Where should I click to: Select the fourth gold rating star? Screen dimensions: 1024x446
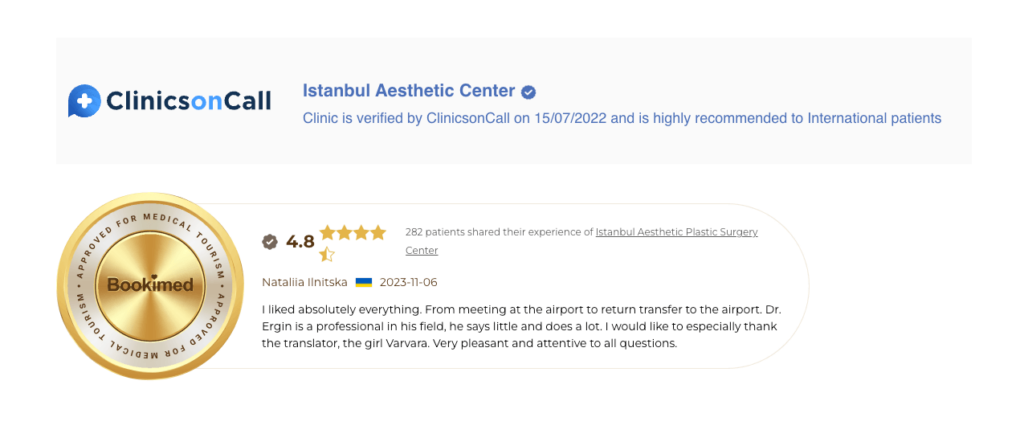378,233
